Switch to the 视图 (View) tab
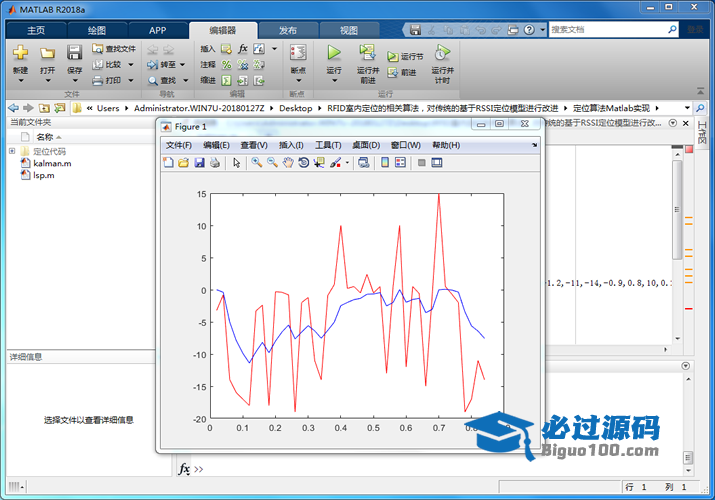715x500 pixels. [x=349, y=30]
